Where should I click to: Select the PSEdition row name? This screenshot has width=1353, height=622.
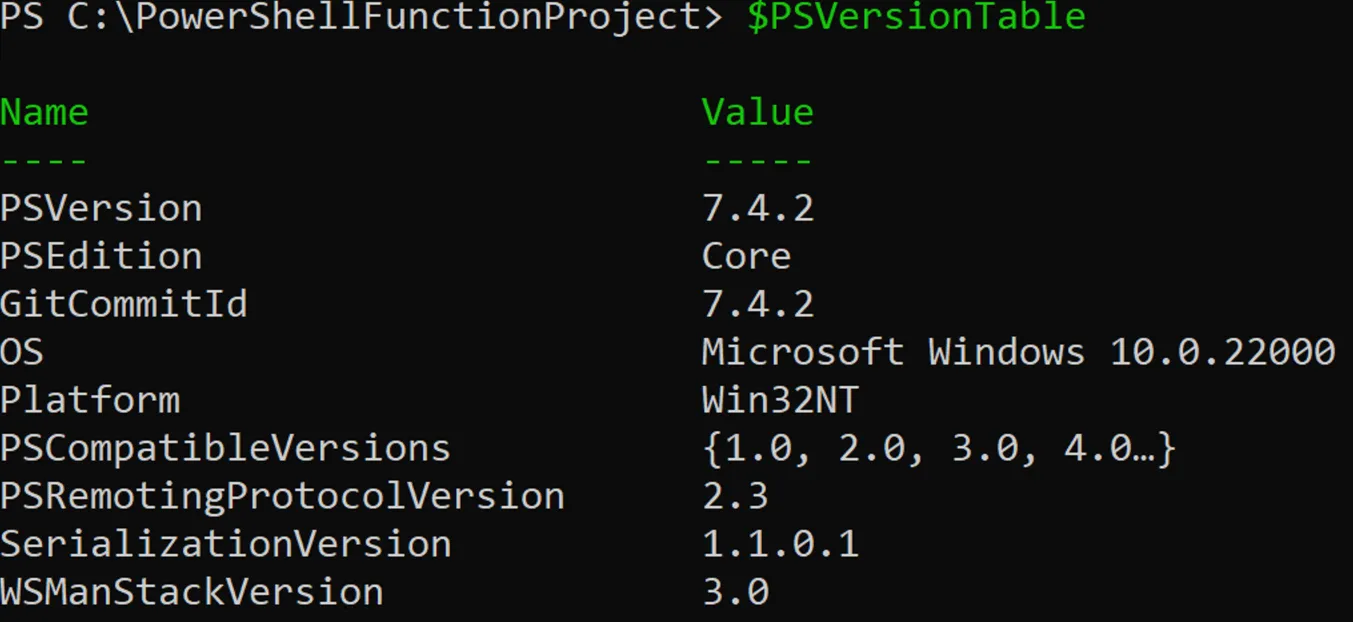(x=101, y=256)
